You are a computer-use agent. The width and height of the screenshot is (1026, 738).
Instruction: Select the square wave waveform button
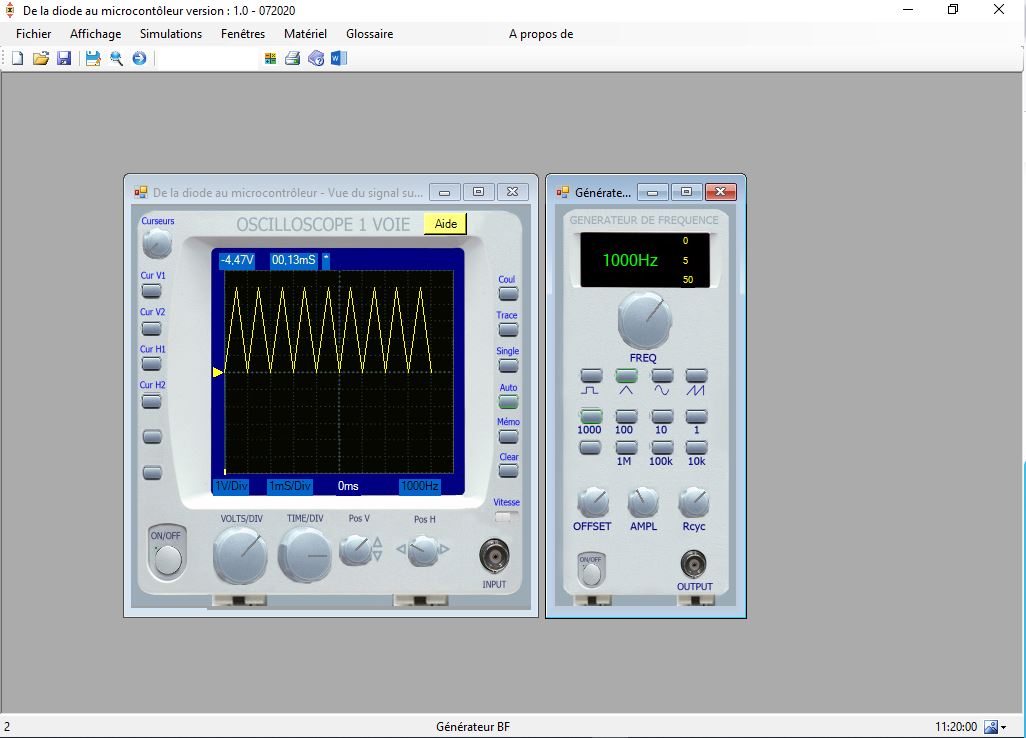coord(591,377)
